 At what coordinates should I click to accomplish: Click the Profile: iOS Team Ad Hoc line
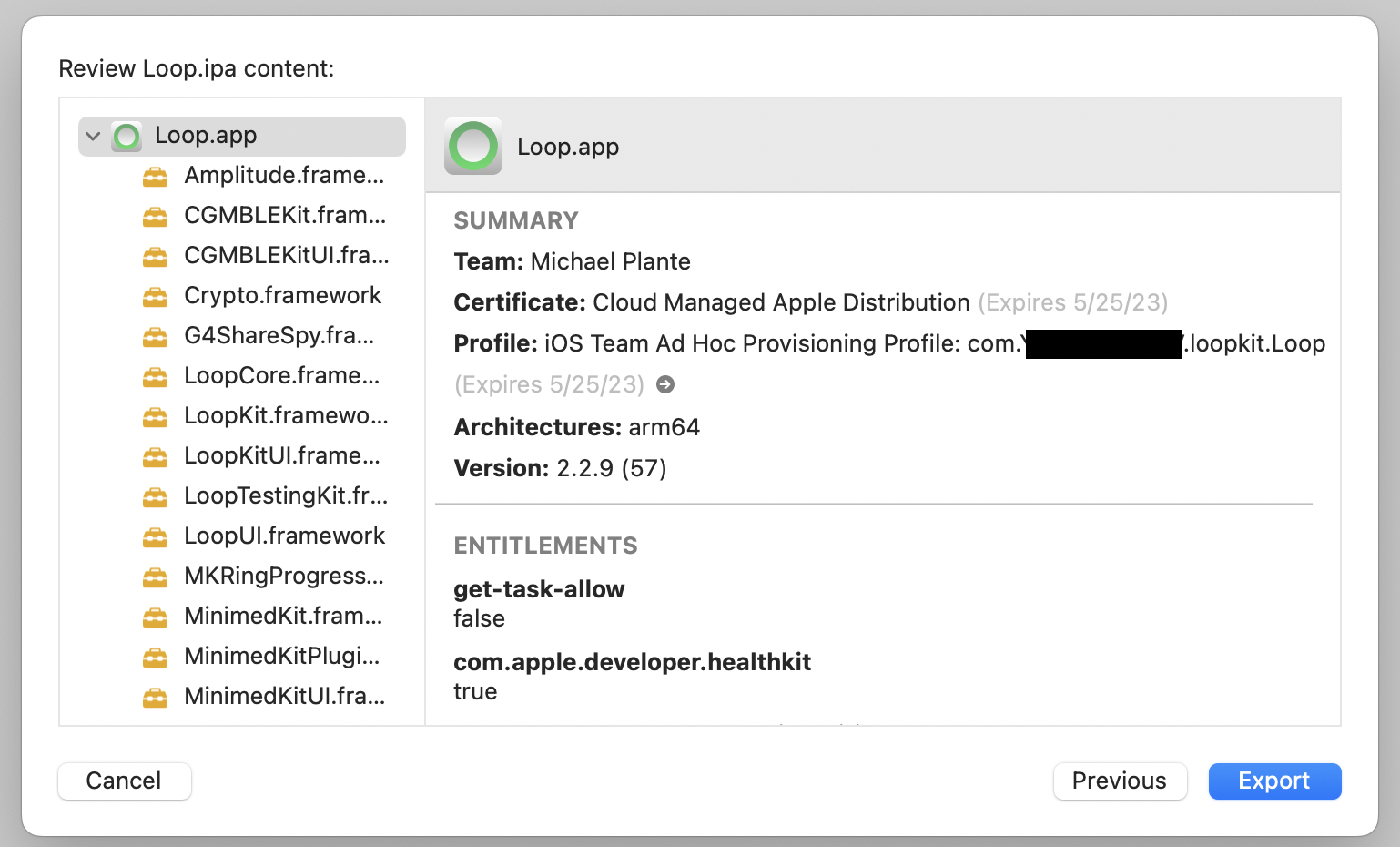pos(889,343)
